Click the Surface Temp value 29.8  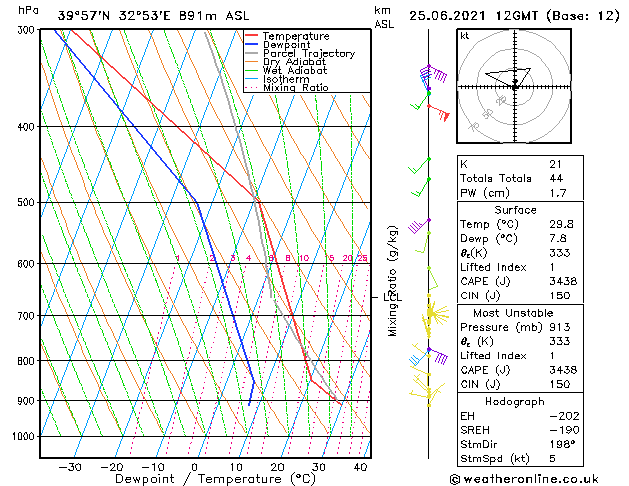(x=561, y=224)
